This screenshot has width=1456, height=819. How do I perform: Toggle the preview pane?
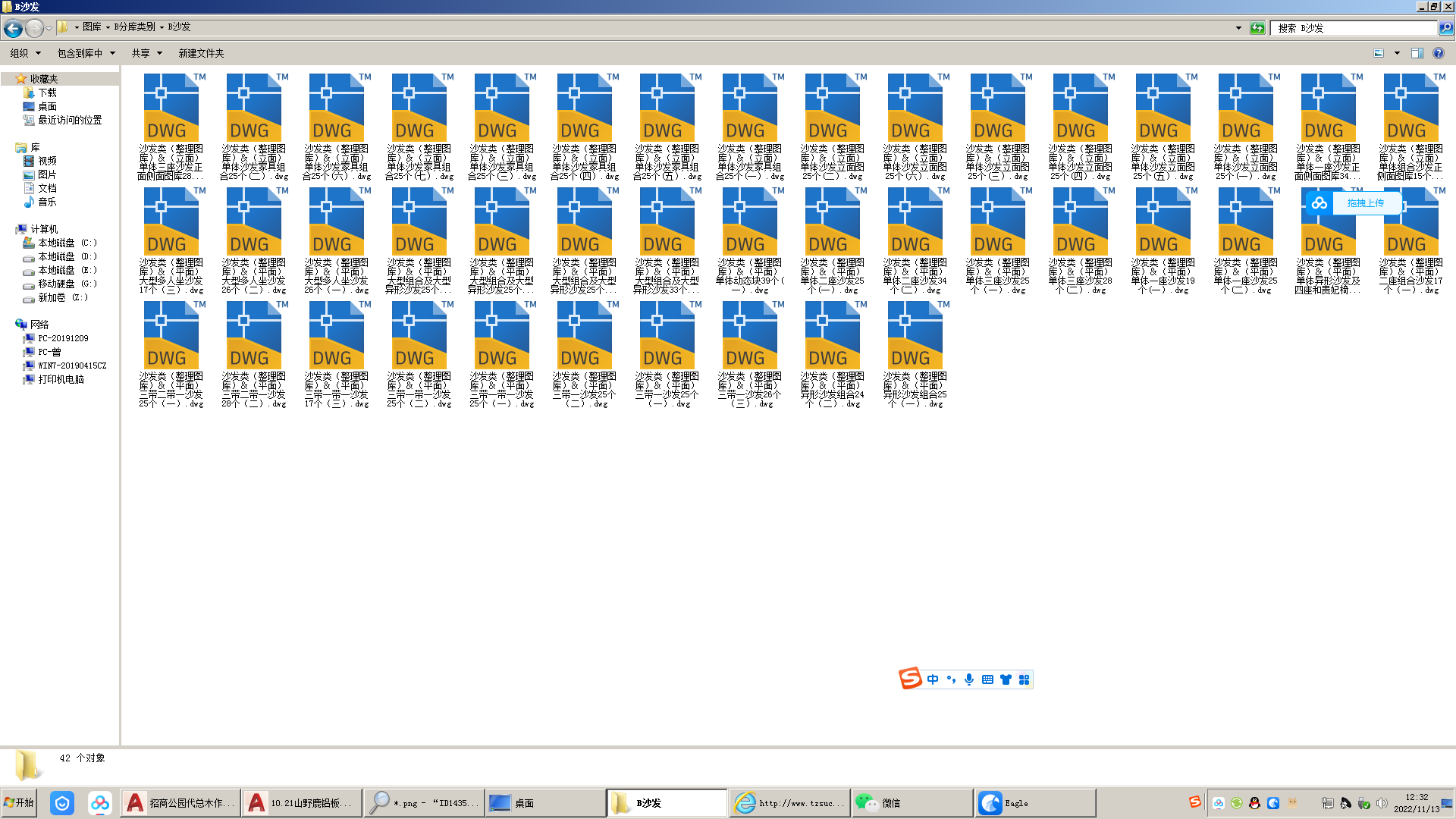click(x=1417, y=53)
